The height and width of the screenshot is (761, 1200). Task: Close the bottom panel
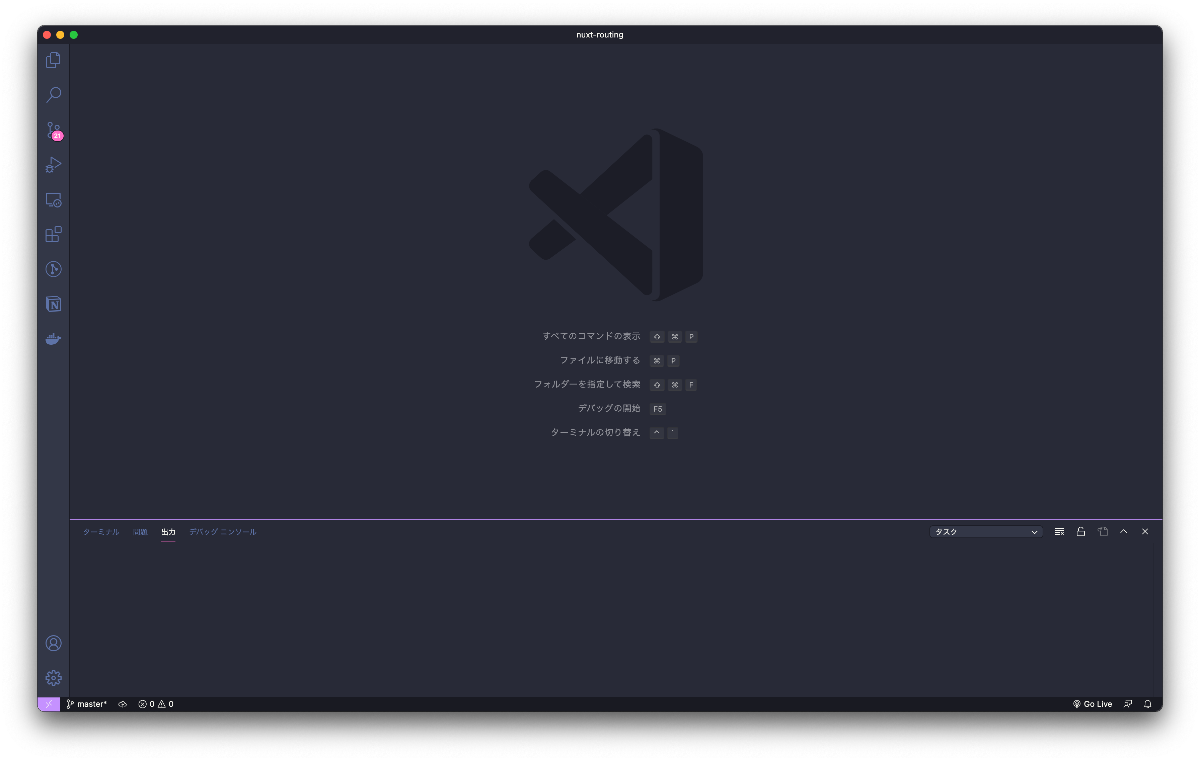[x=1145, y=532]
